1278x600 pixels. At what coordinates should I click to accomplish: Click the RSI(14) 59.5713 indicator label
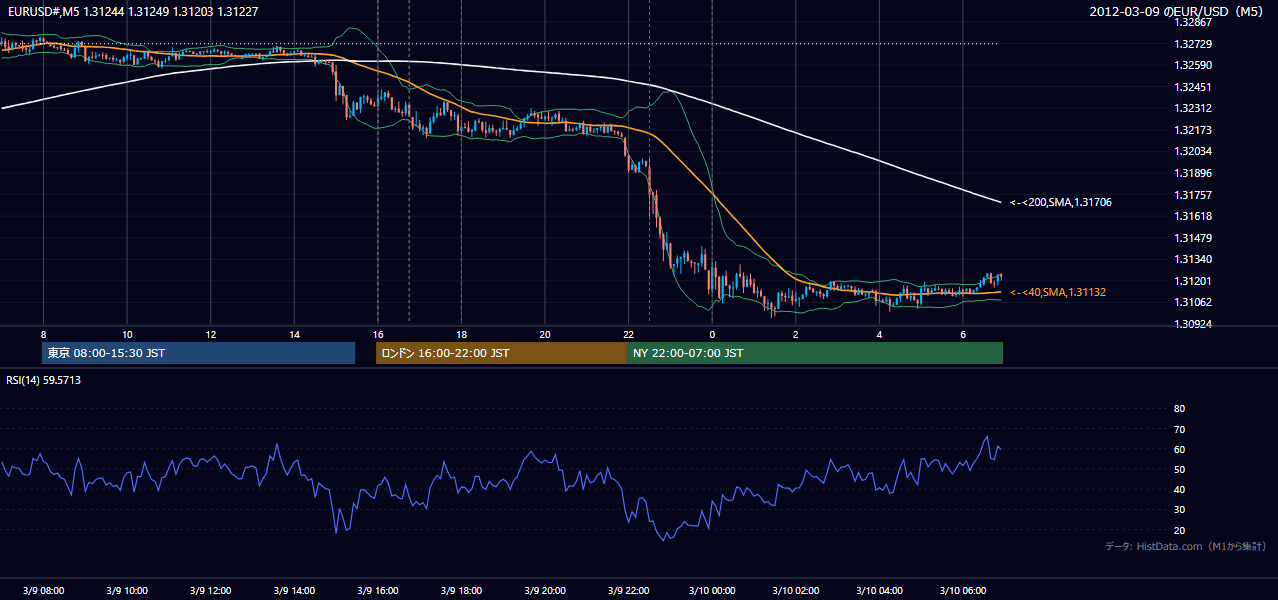point(44,380)
